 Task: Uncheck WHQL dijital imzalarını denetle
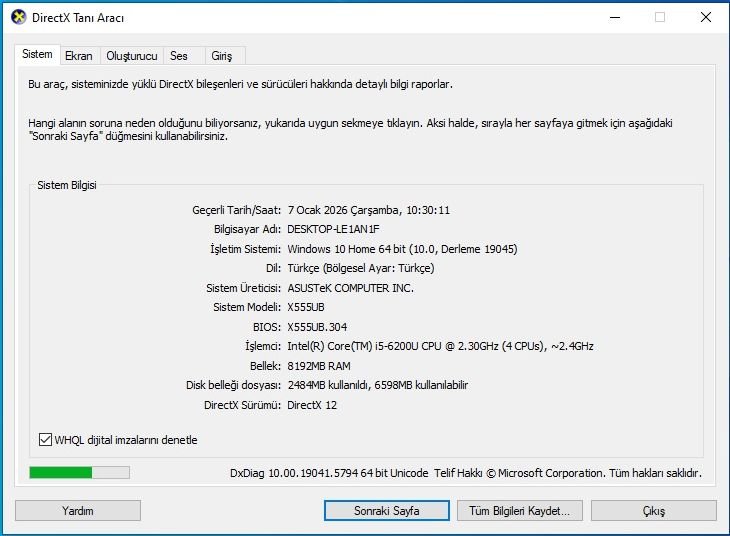tap(45, 440)
